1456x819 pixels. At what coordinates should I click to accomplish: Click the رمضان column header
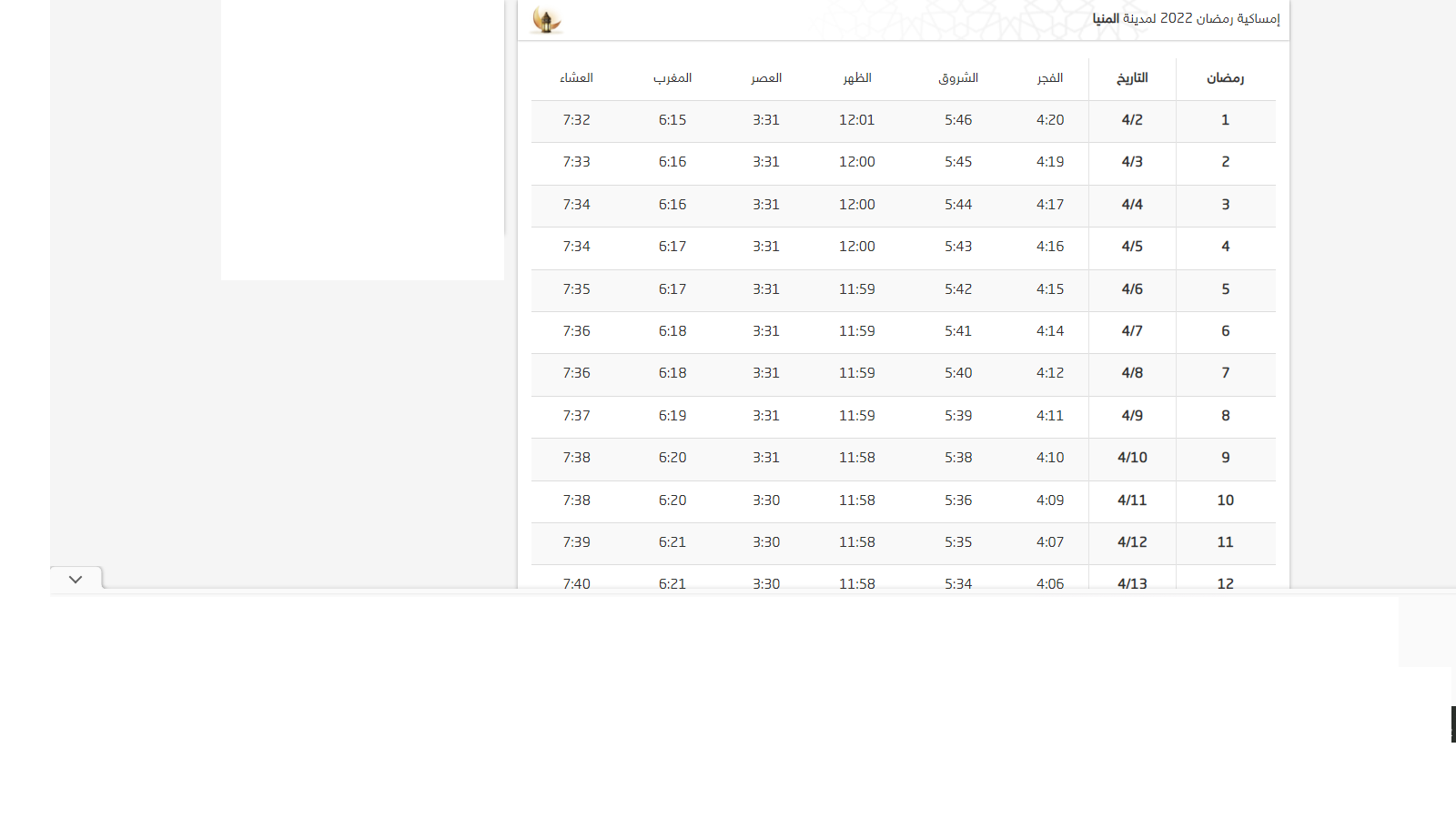point(1225,78)
